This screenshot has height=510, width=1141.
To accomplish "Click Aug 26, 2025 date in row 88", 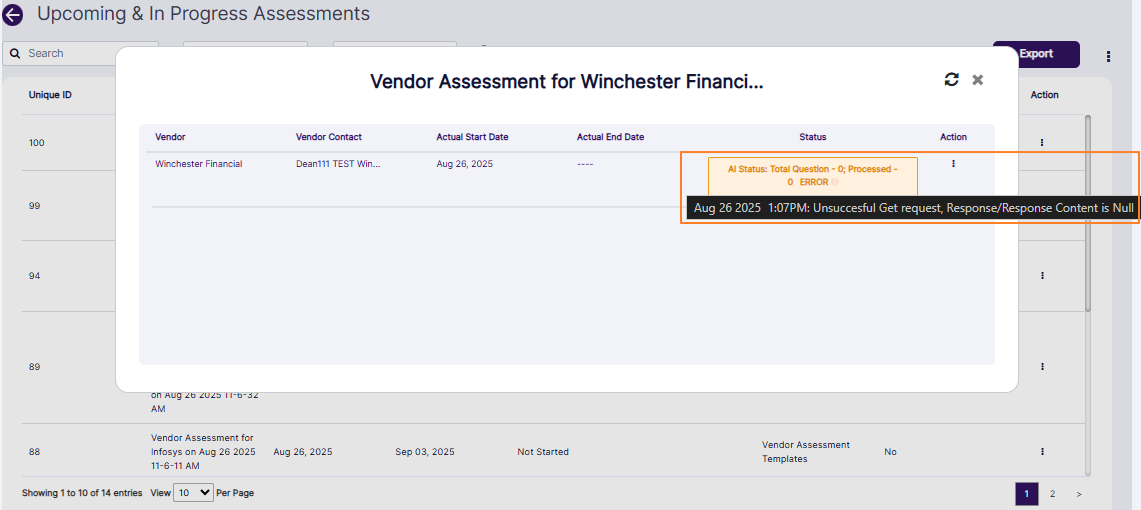I will (303, 452).
